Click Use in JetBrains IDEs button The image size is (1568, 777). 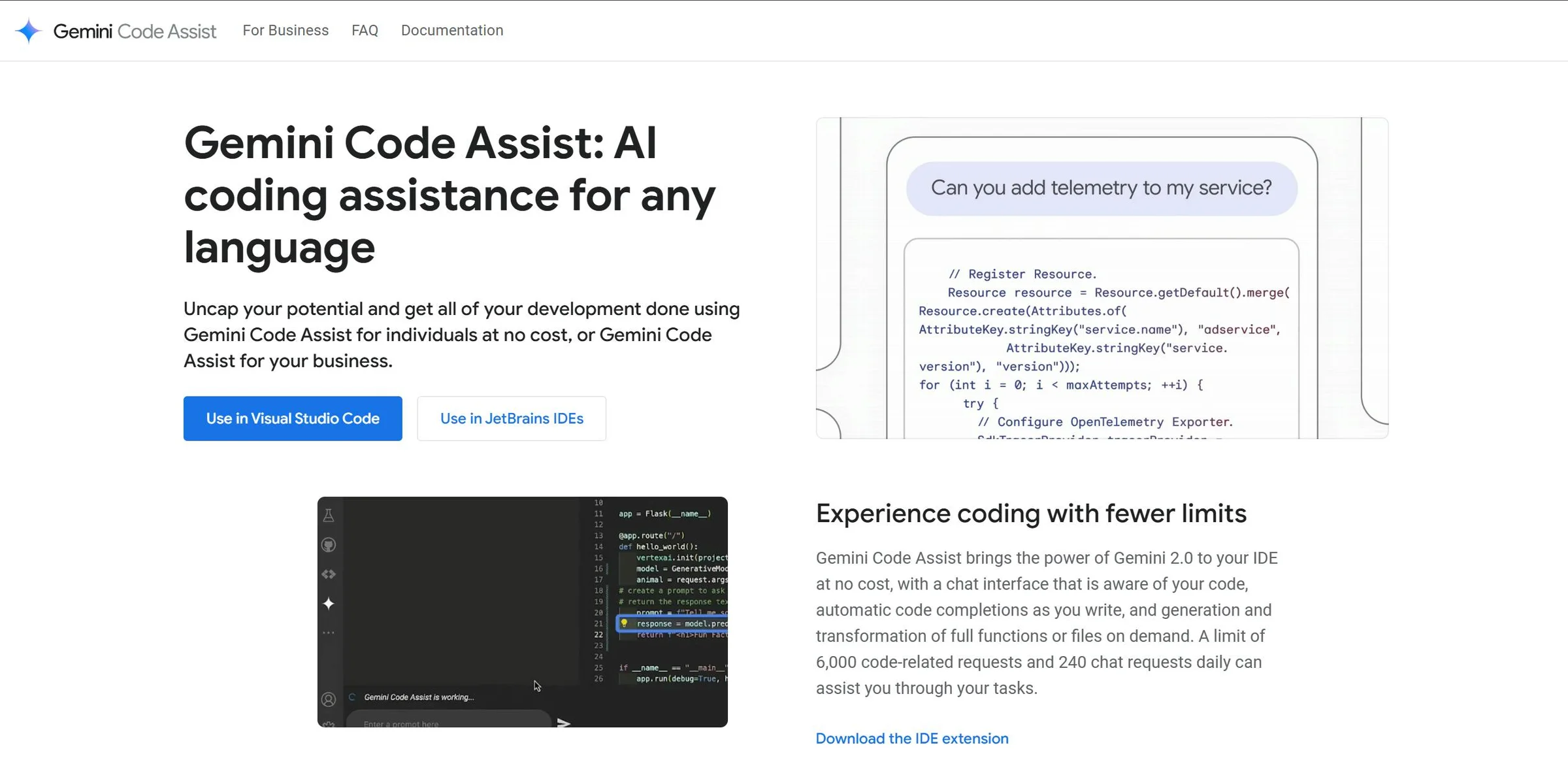coord(512,418)
